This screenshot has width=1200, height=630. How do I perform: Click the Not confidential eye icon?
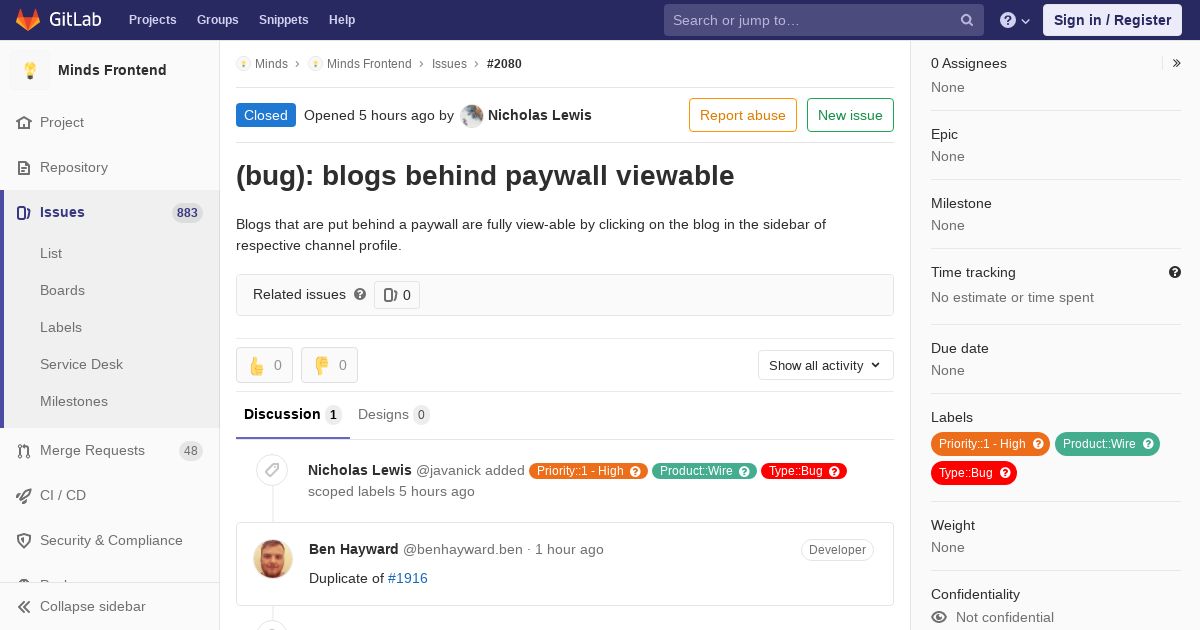point(939,617)
